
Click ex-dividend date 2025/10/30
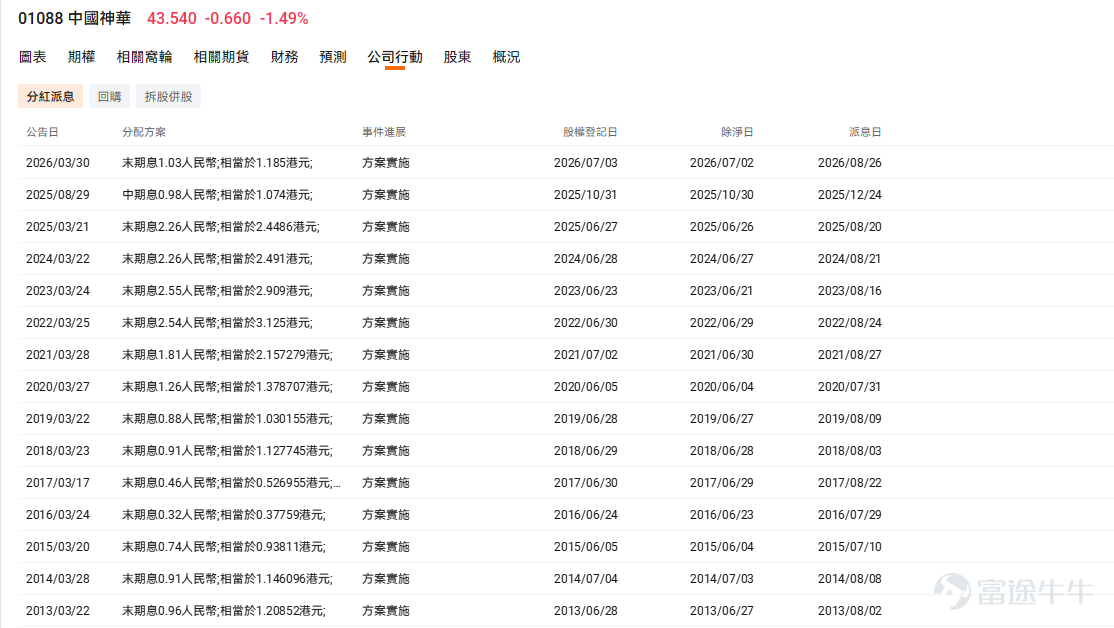[x=722, y=195]
